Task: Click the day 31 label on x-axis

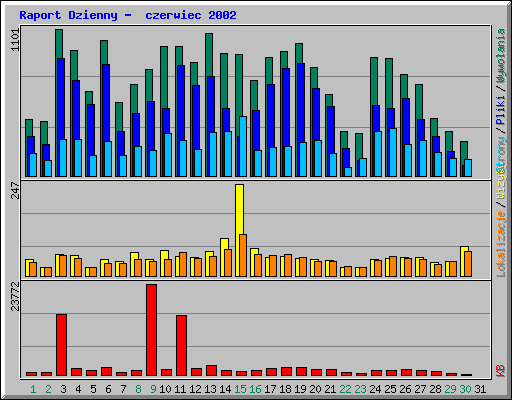Action: tap(480, 389)
